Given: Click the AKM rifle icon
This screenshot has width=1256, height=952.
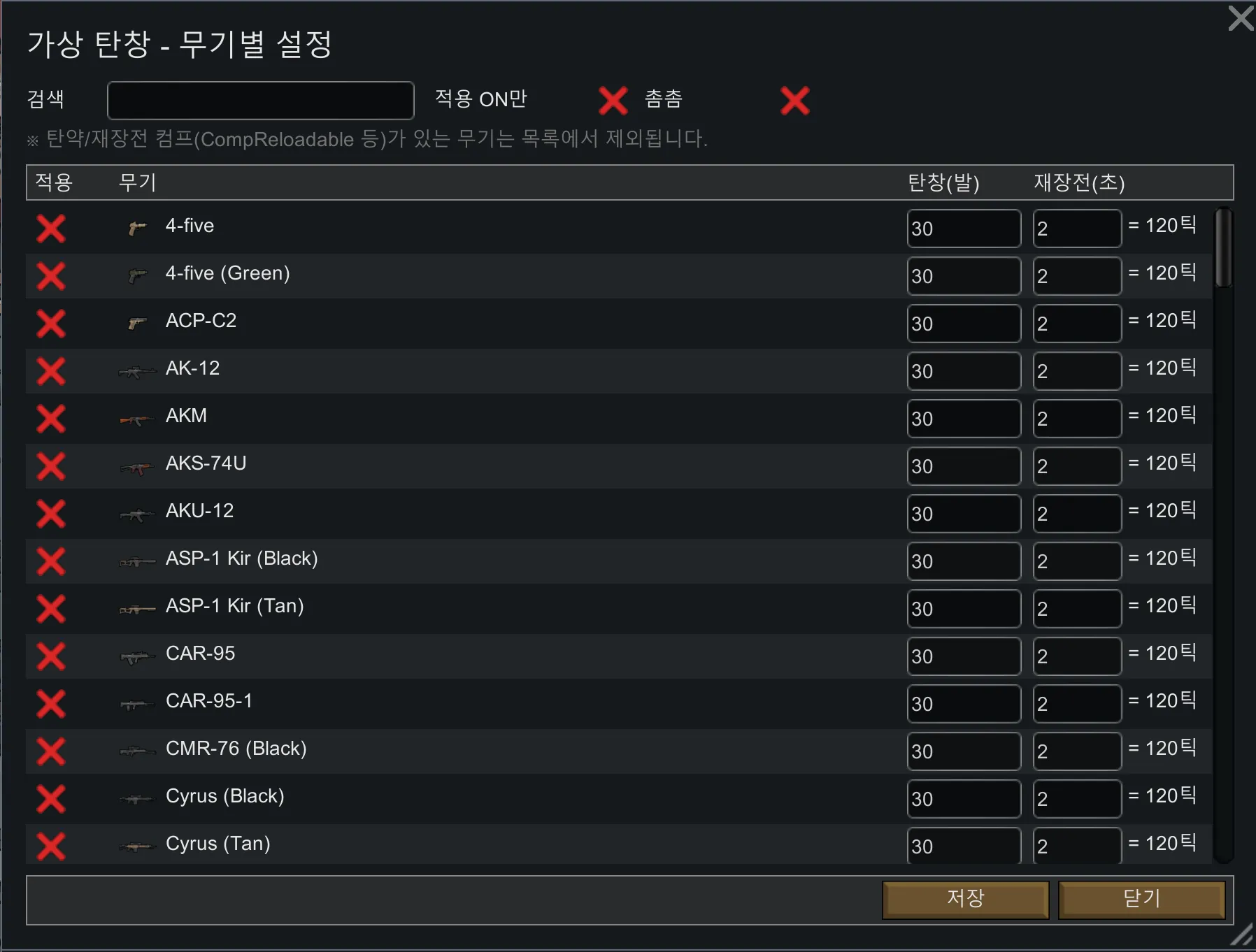Looking at the screenshot, I should pyautogui.click(x=137, y=419).
